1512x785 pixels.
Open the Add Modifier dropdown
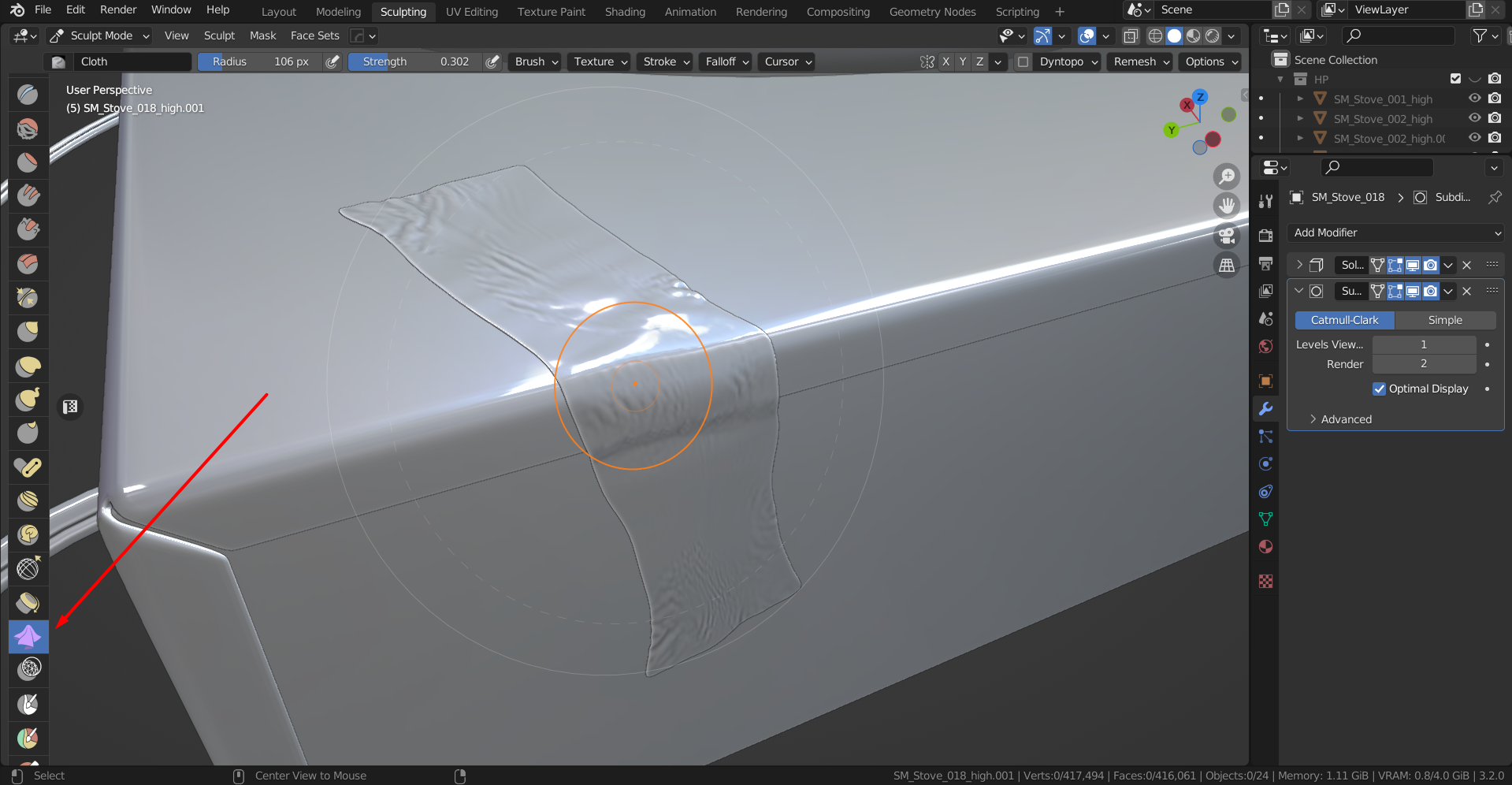tap(1395, 233)
